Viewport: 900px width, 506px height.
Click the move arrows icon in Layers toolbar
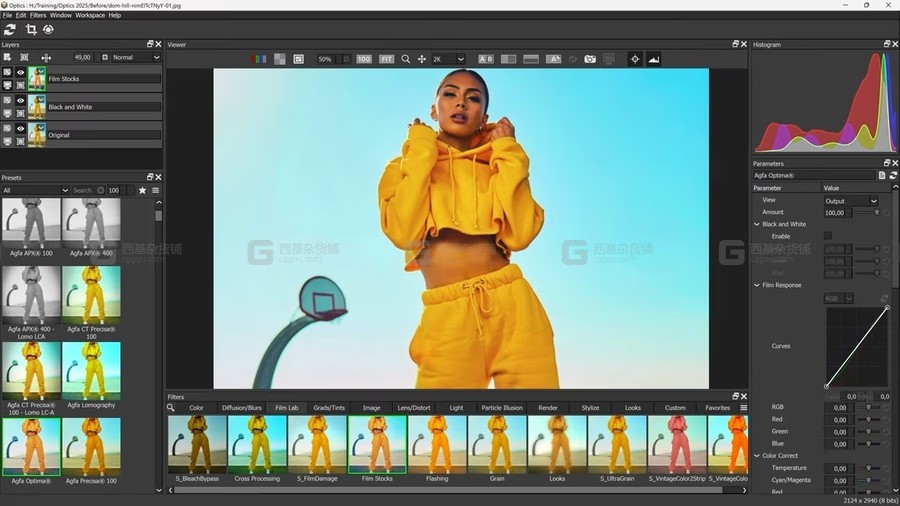click(46, 57)
